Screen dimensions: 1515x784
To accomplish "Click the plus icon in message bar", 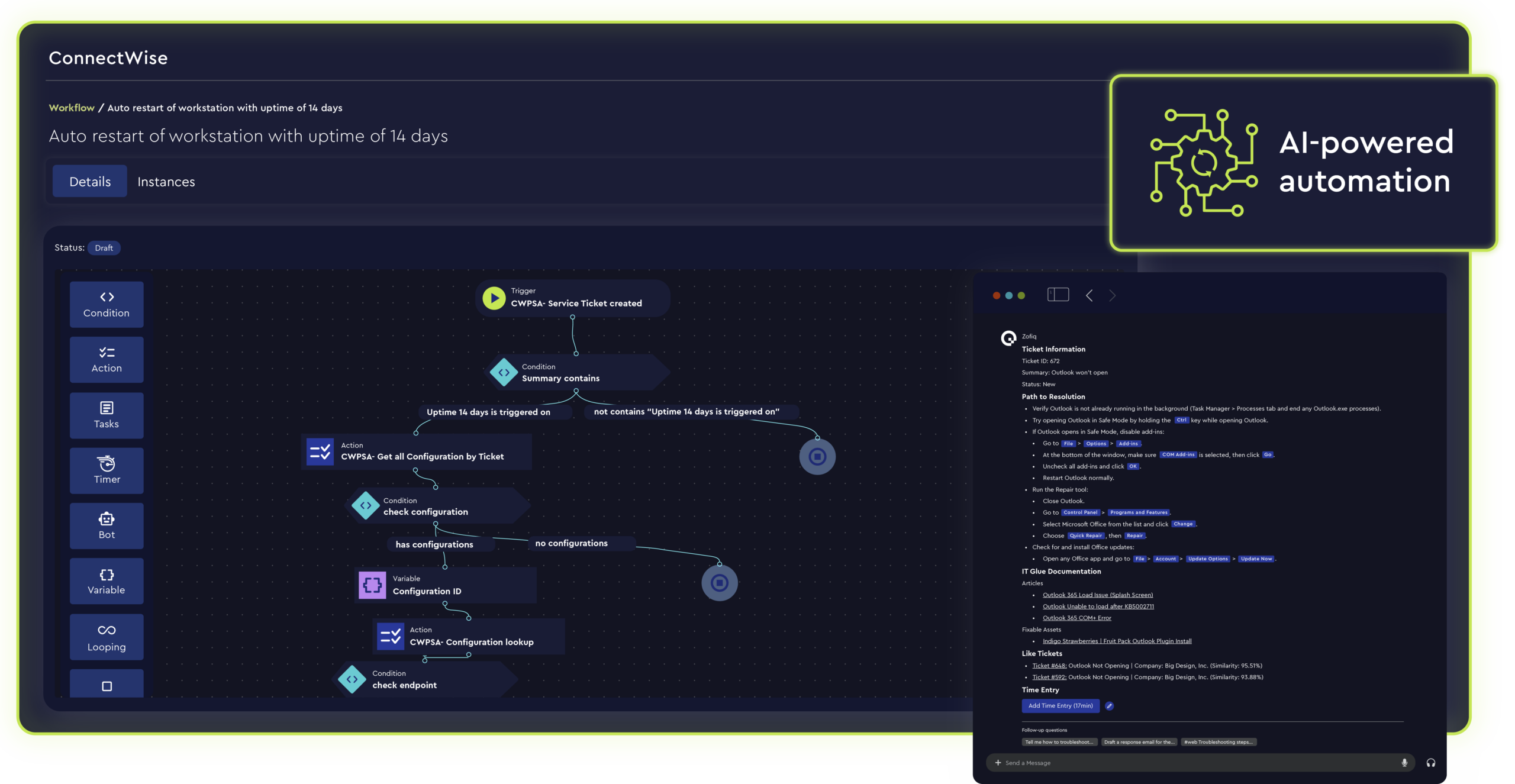I will tap(998, 763).
